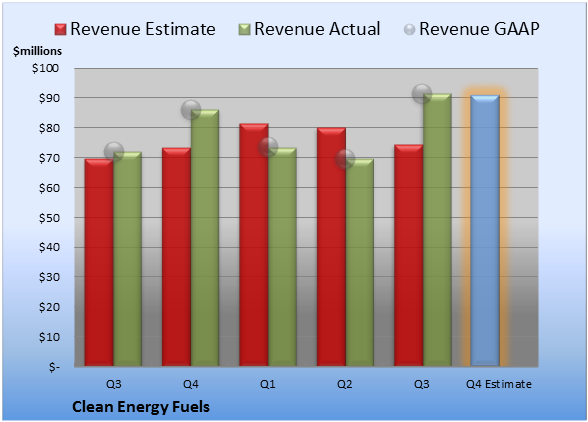Select the green actual bar above Q1

tap(282, 257)
